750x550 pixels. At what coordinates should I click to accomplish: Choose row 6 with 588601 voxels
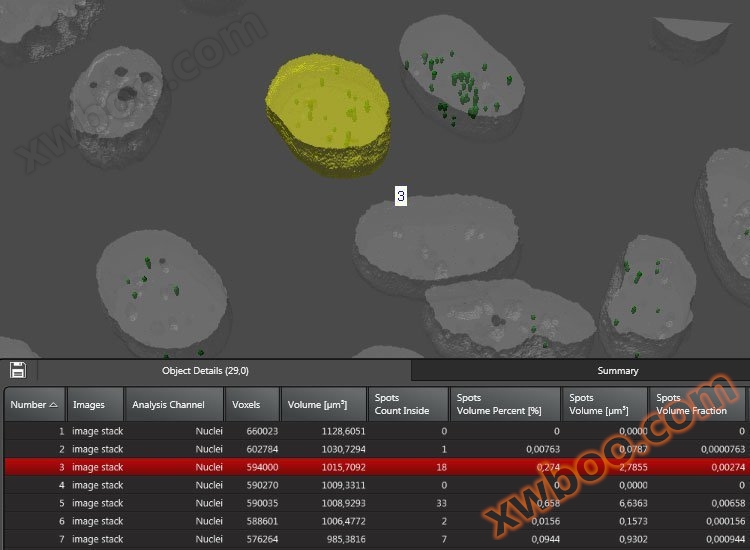point(300,521)
